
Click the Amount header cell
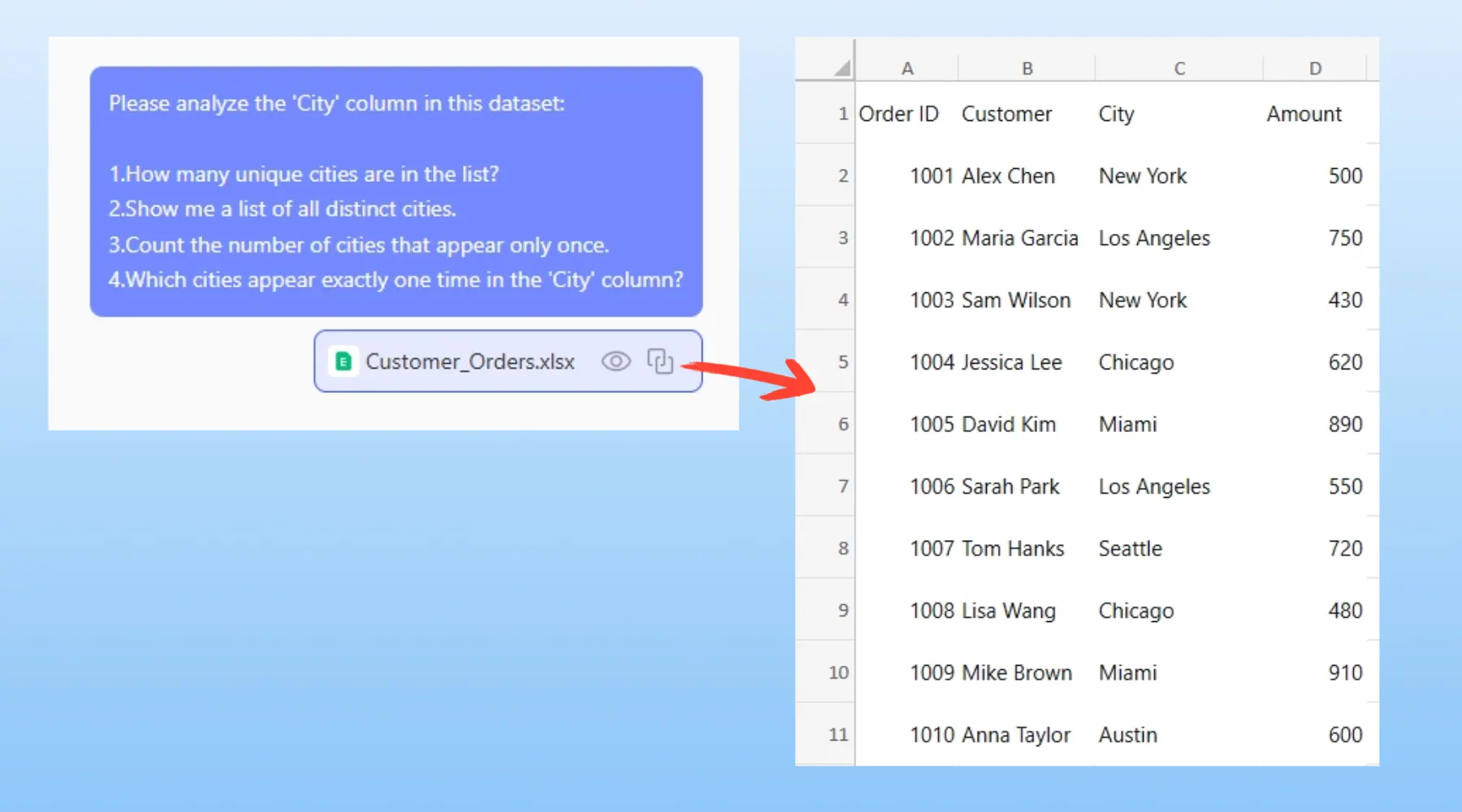(1304, 114)
